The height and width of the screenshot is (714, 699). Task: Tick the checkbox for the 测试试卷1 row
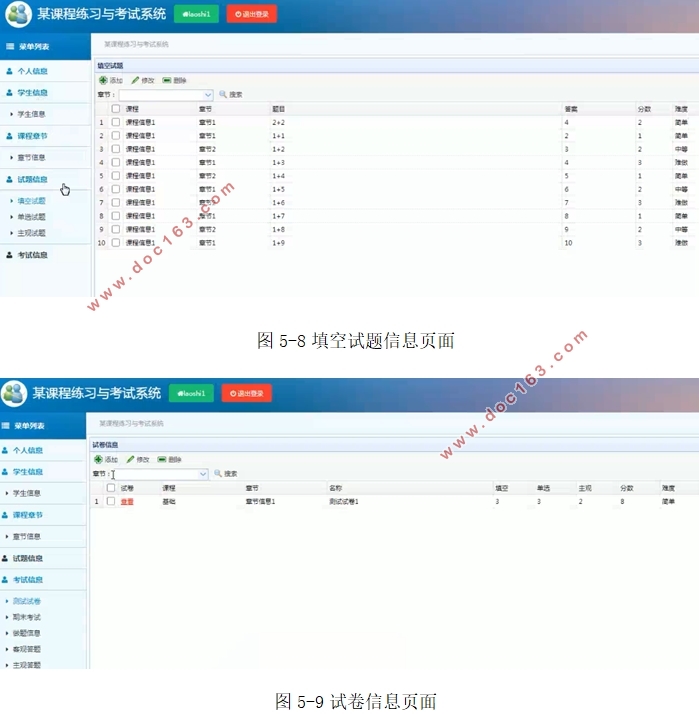point(111,501)
